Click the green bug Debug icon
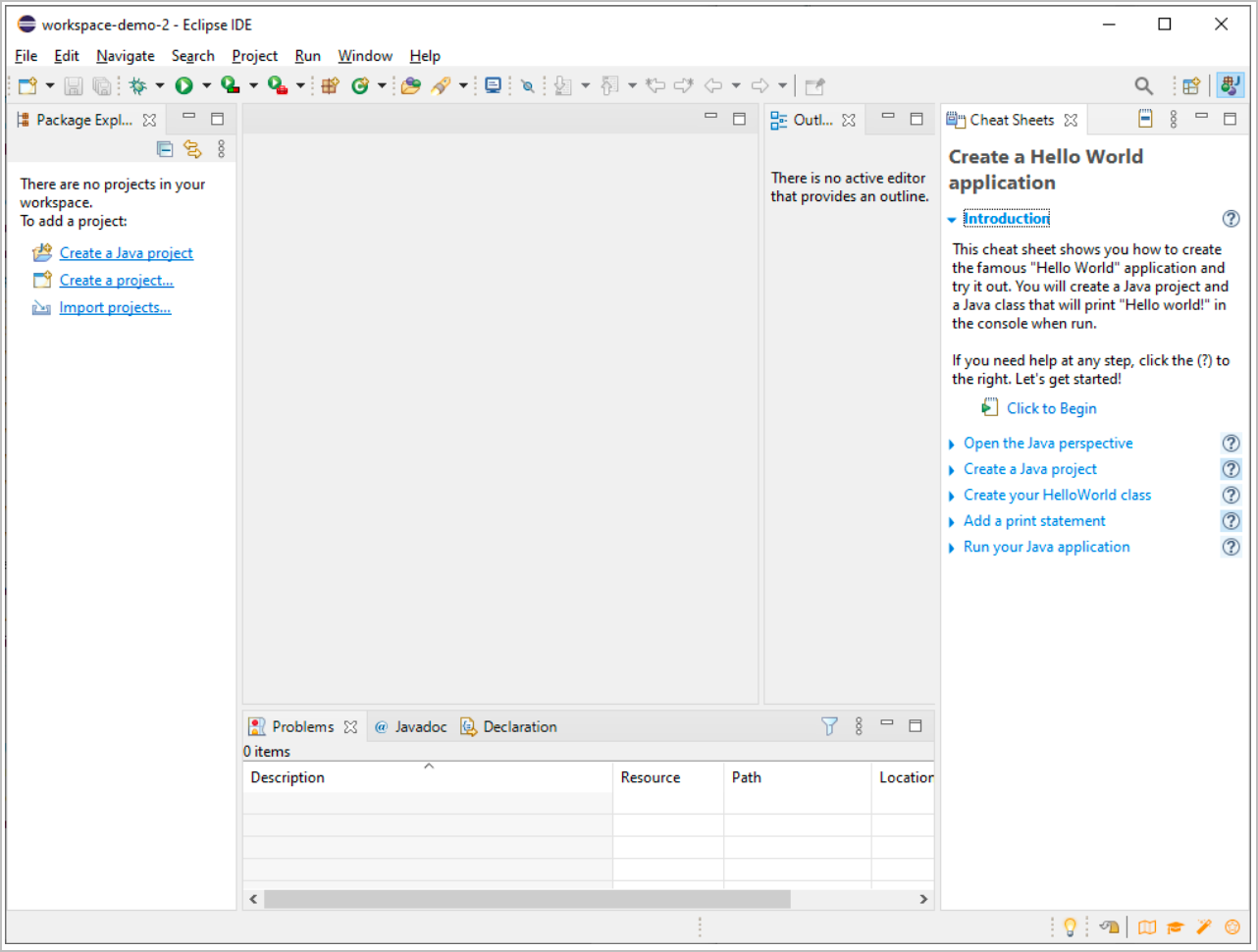This screenshot has width=1258, height=952. (138, 86)
